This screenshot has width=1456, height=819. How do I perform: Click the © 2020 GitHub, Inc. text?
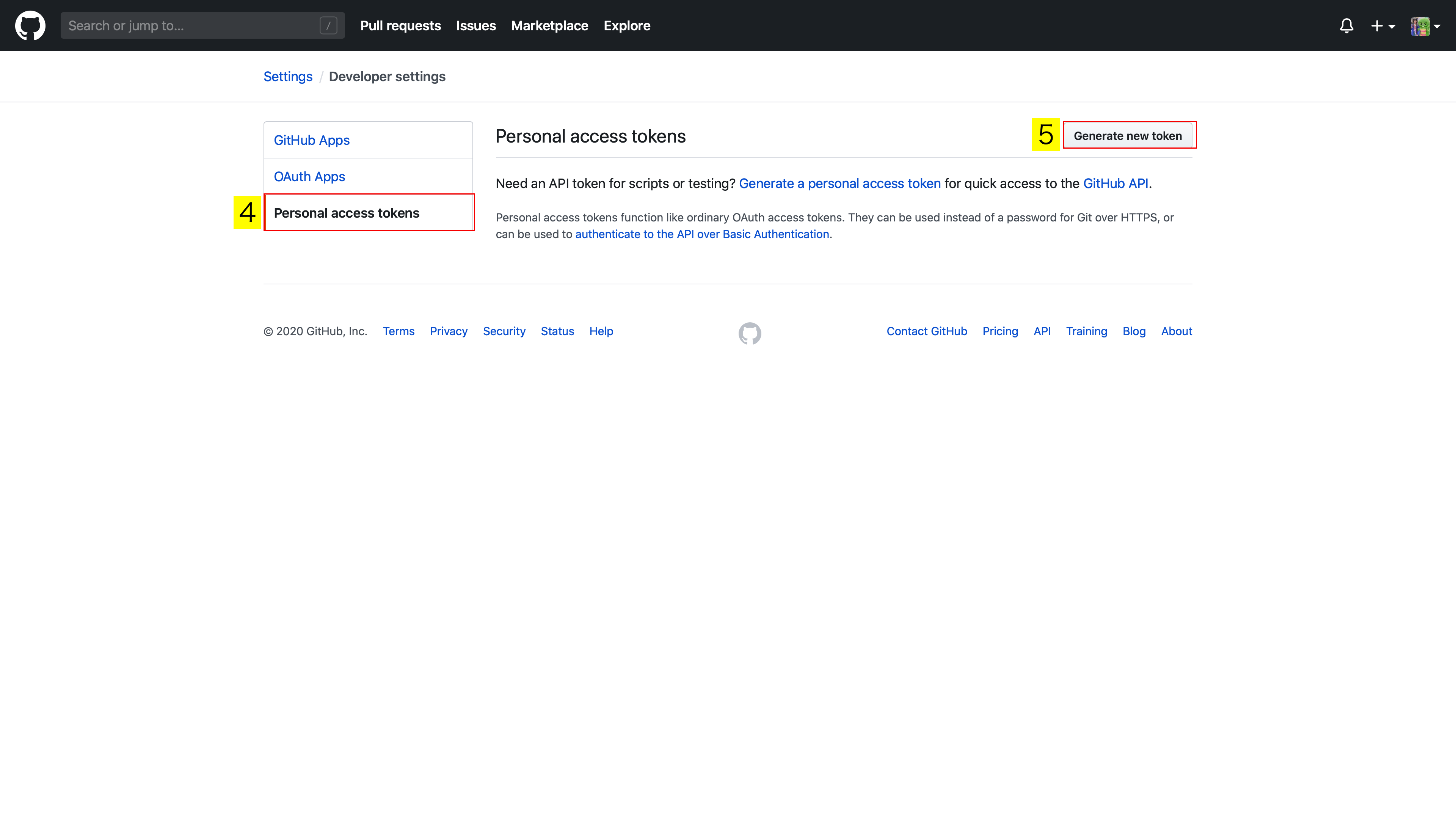(x=315, y=331)
